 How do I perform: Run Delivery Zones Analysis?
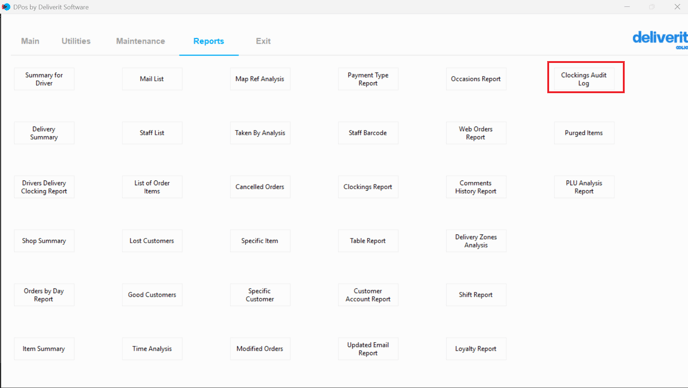pyautogui.click(x=476, y=241)
